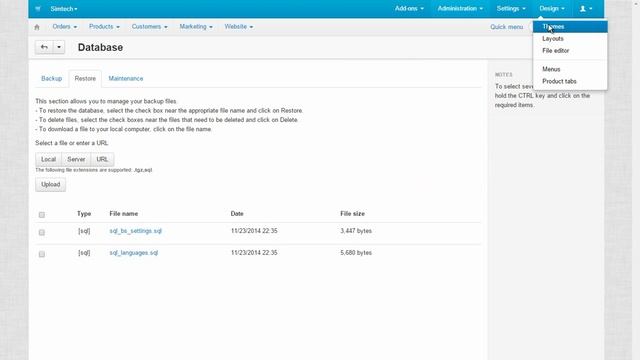Open the Administration dropdown menu

tap(460, 9)
